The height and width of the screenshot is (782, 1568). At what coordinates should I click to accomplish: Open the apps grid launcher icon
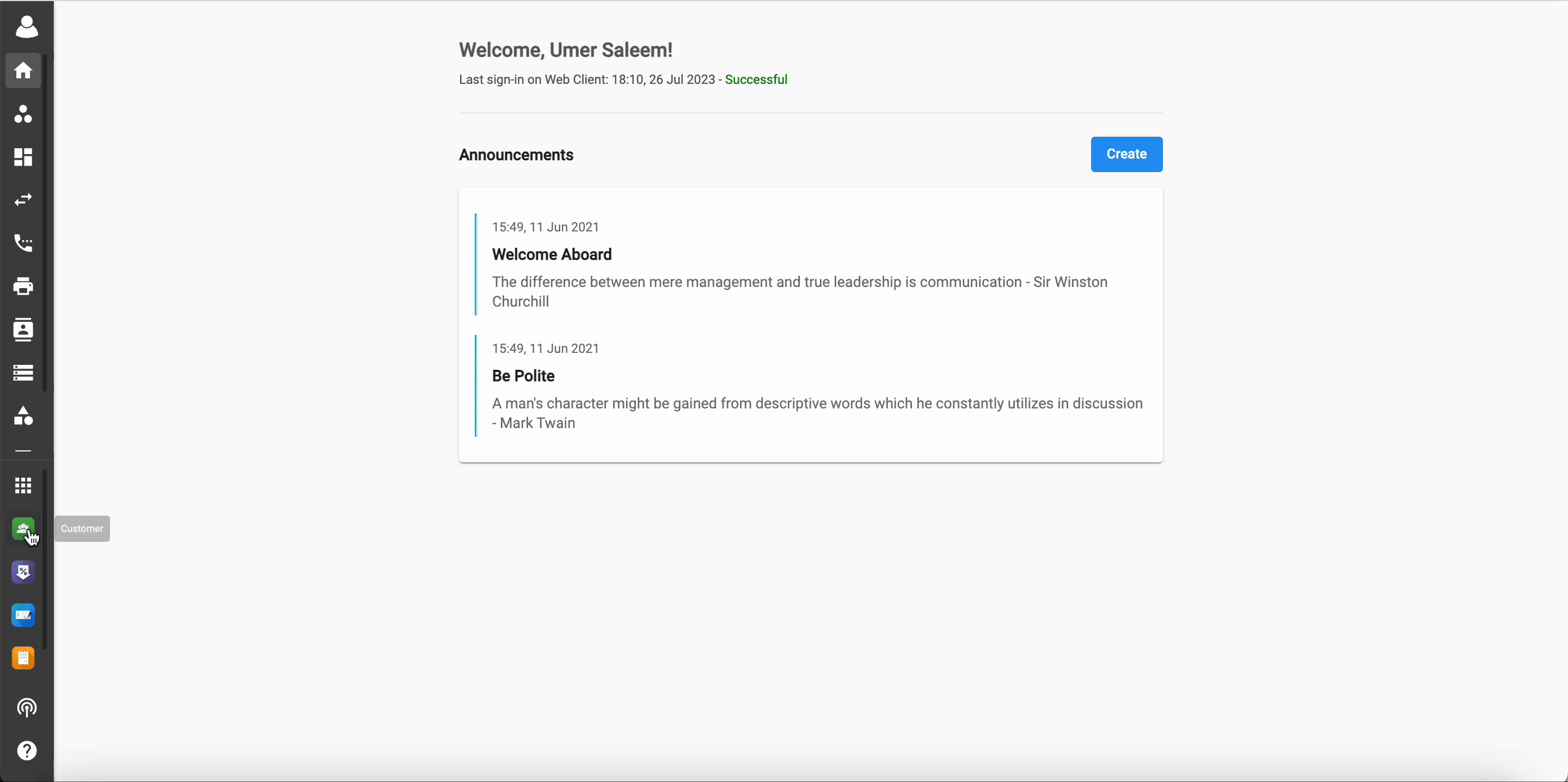pyautogui.click(x=23, y=485)
